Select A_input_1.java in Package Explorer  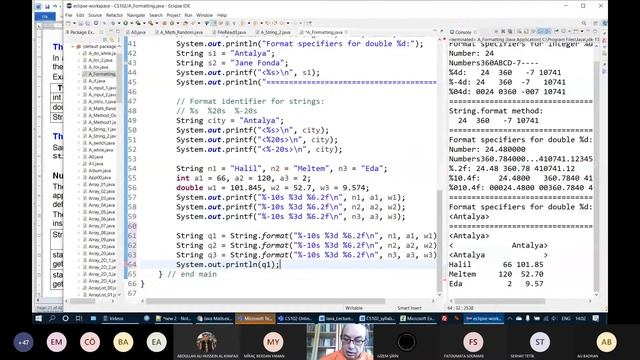102,88
